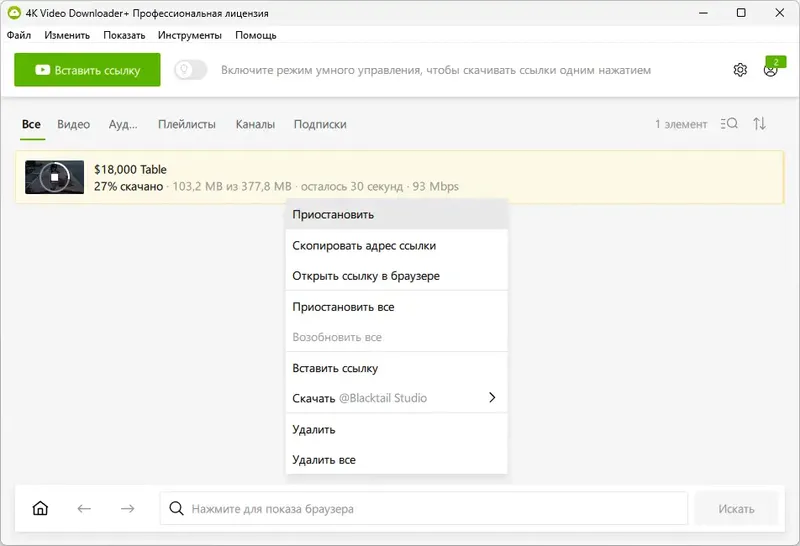Viewport: 800px width, 546px height.
Task: Choose Скопировать адрес ссылки option
Action: (364, 245)
